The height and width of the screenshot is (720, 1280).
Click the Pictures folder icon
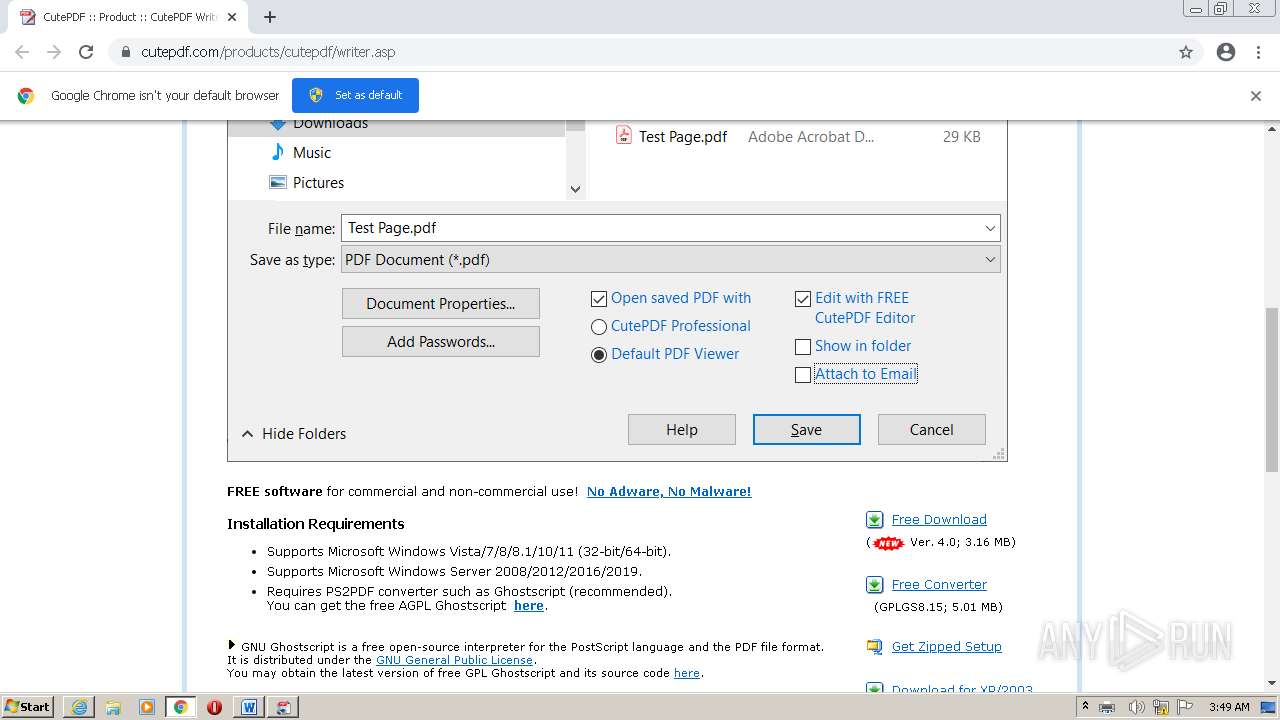coord(278,182)
